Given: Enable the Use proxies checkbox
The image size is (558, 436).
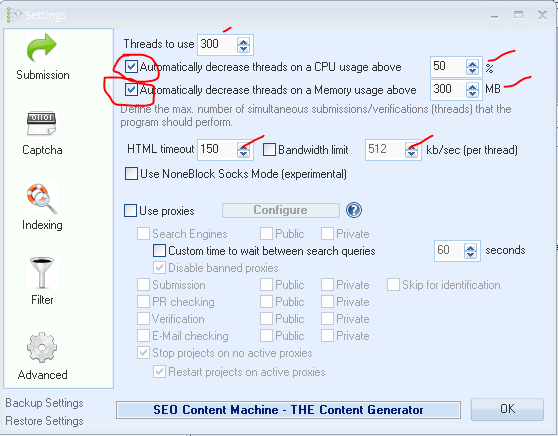Looking at the screenshot, I should [x=130, y=210].
